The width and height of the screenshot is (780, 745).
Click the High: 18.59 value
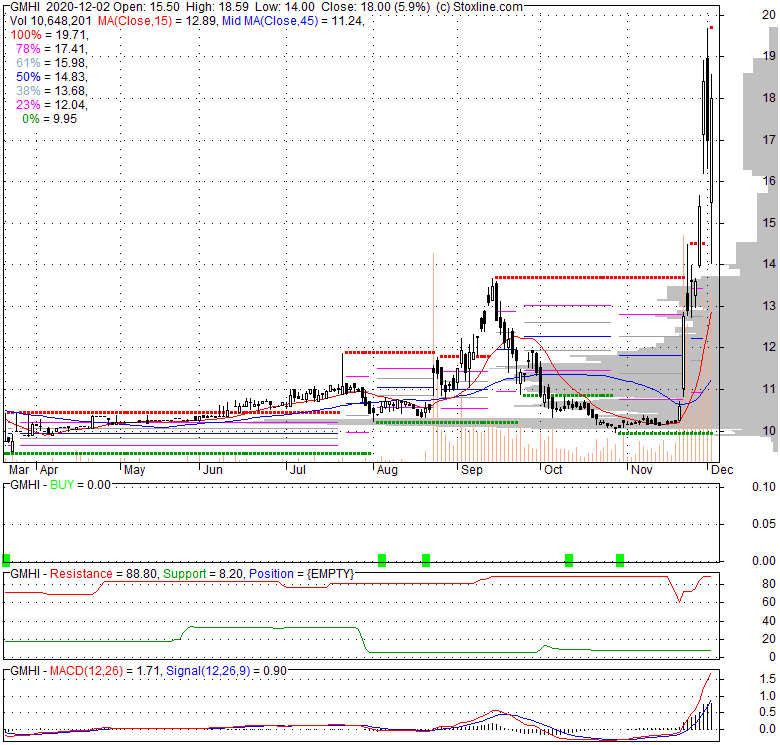point(217,7)
